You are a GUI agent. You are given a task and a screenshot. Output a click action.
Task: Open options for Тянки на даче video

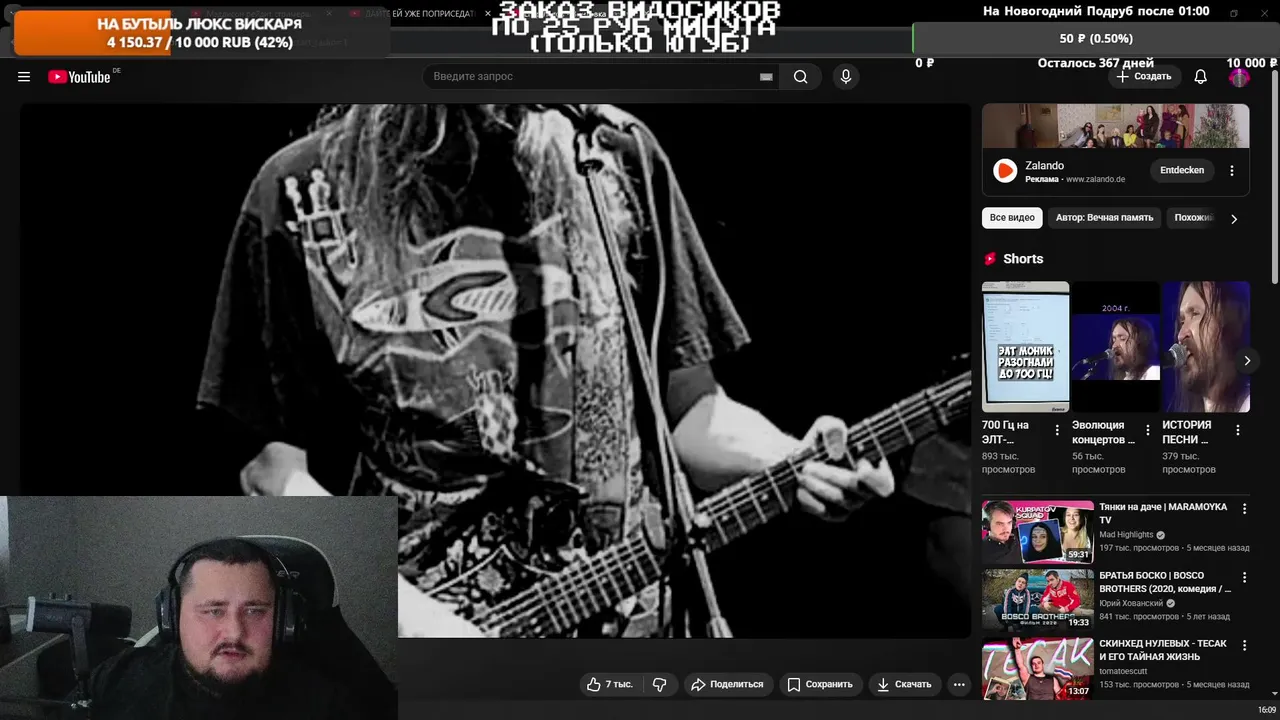pos(1244,509)
